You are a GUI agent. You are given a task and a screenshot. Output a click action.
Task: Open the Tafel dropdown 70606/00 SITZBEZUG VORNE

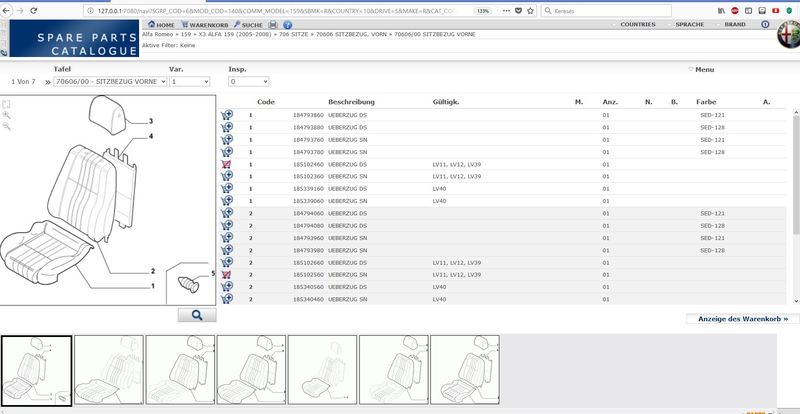coord(108,81)
